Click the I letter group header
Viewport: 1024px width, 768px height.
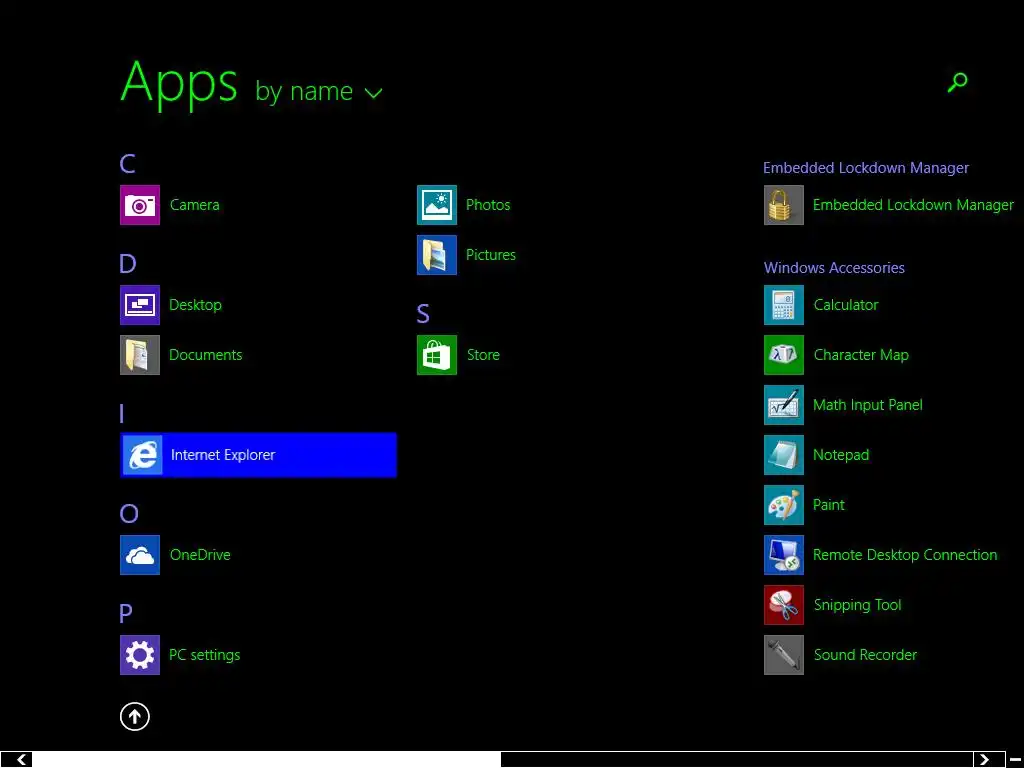coord(121,413)
